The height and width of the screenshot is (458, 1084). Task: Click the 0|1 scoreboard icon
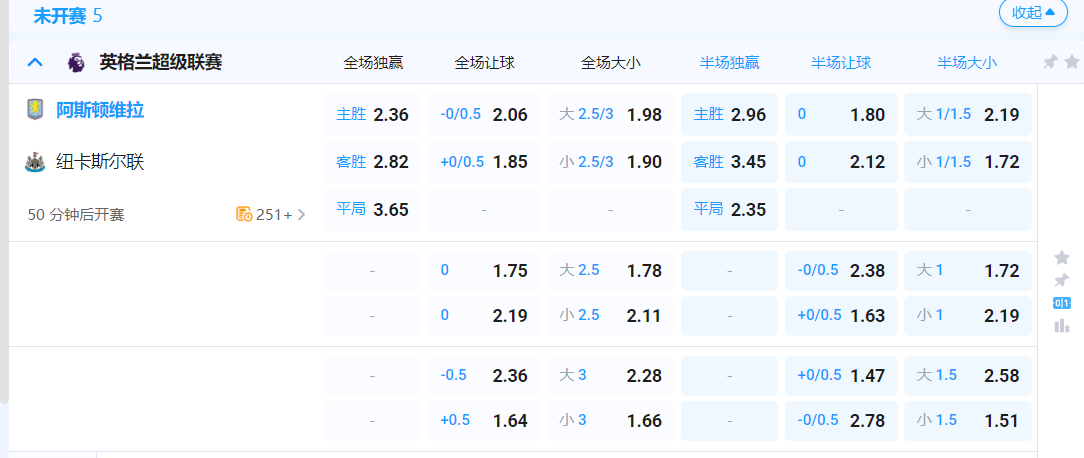(x=1062, y=303)
